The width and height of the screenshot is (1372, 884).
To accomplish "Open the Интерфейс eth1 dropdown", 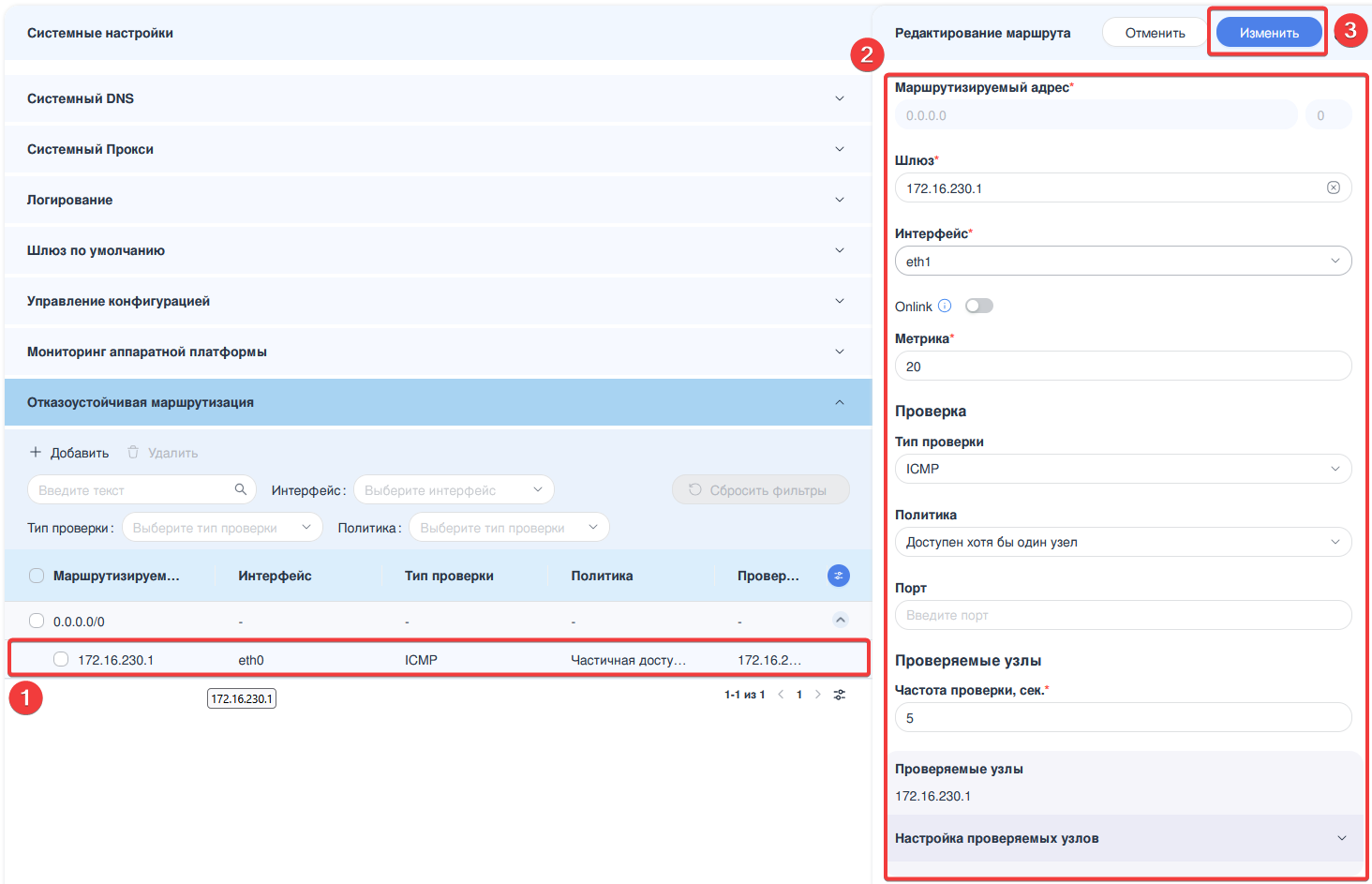I will pyautogui.click(x=1123, y=261).
